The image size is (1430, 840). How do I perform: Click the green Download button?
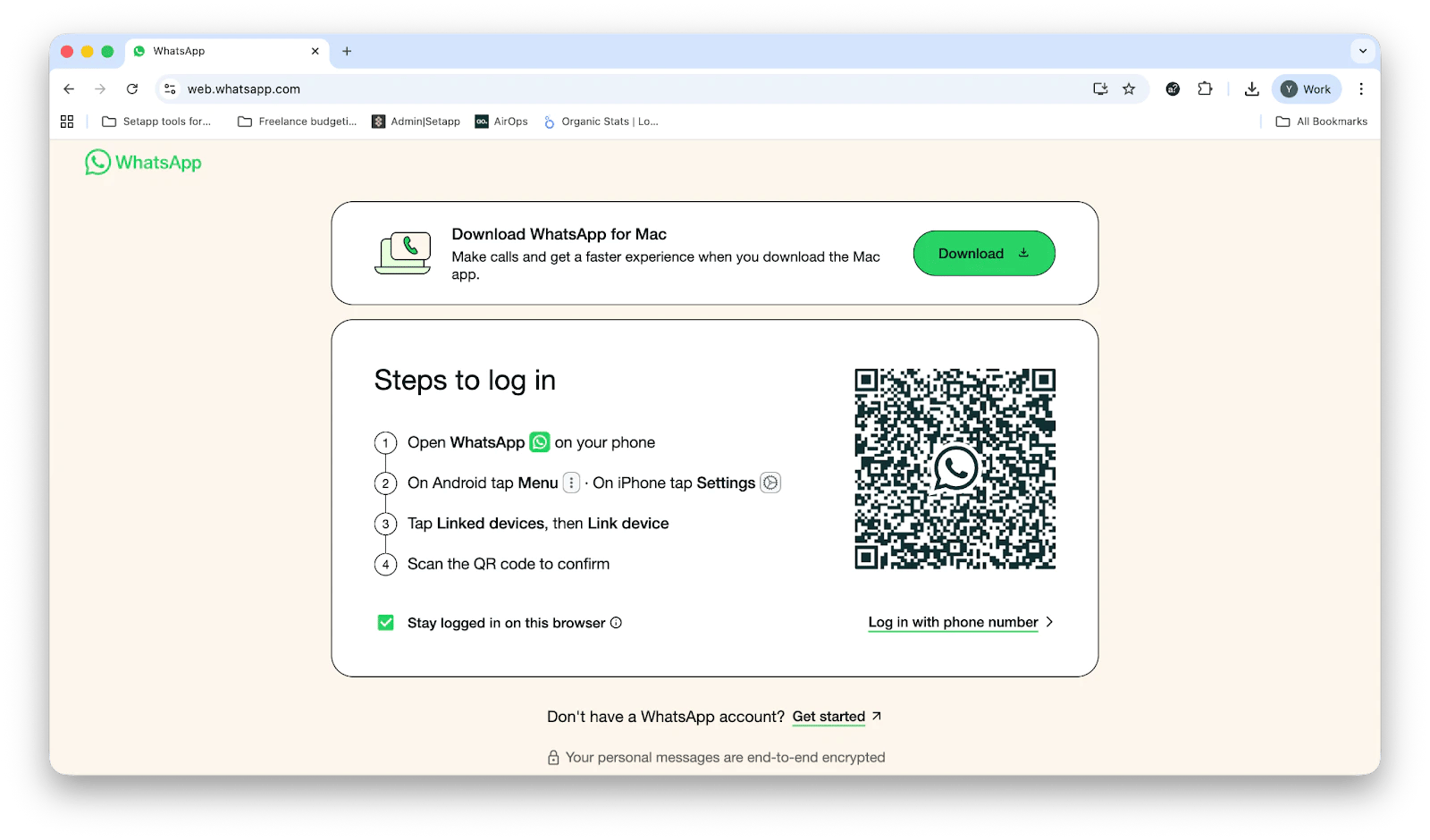983,254
